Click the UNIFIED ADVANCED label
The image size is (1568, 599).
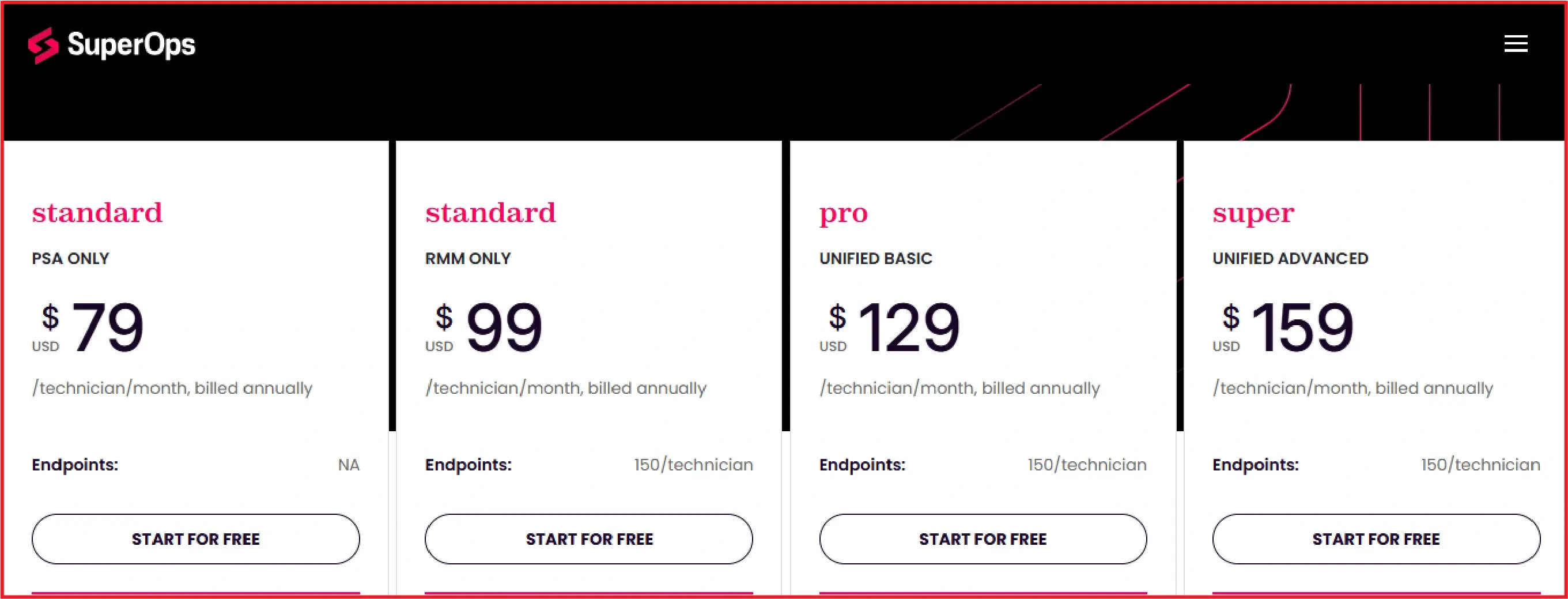1289,258
